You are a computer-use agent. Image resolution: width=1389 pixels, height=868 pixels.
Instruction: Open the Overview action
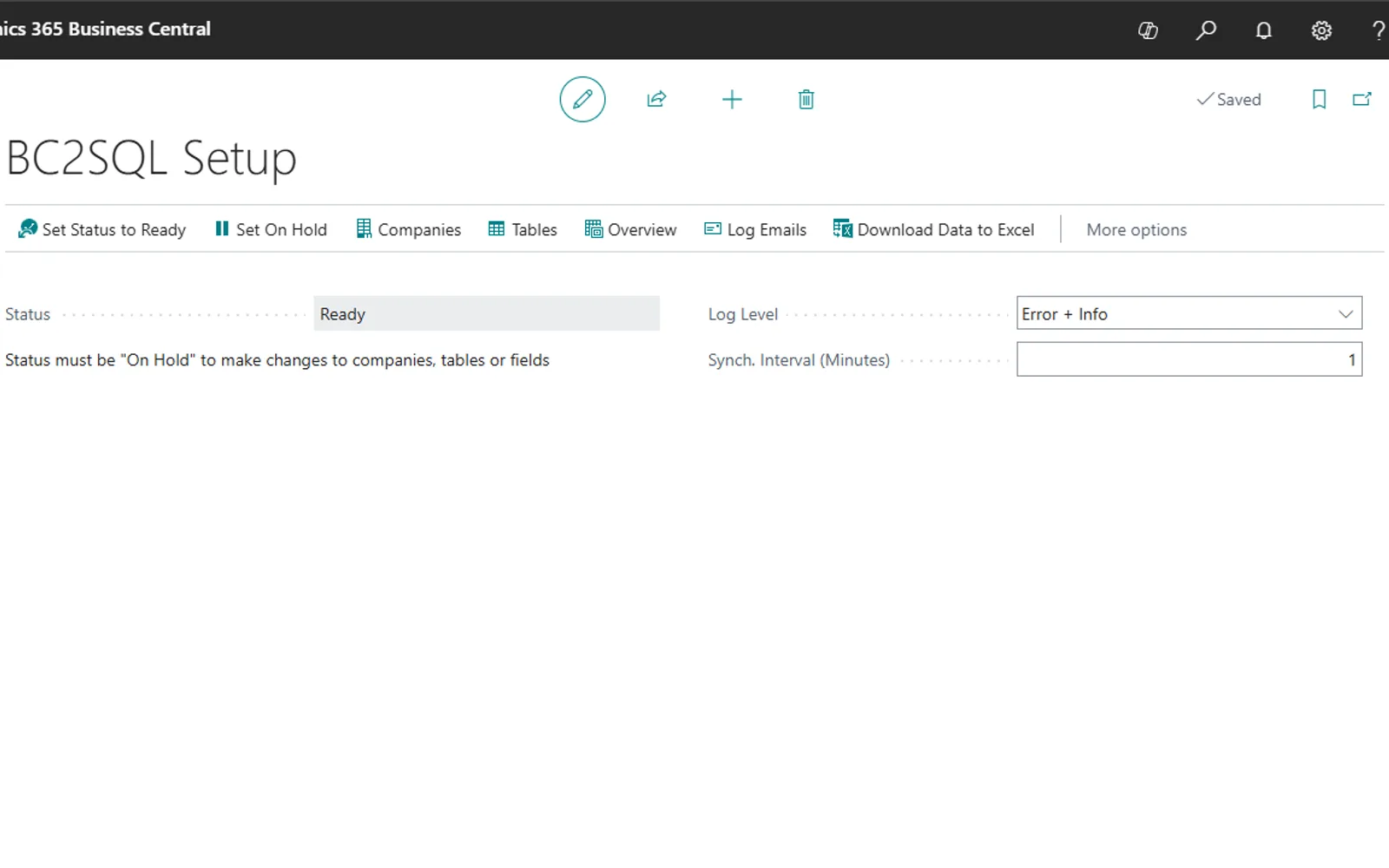630,229
